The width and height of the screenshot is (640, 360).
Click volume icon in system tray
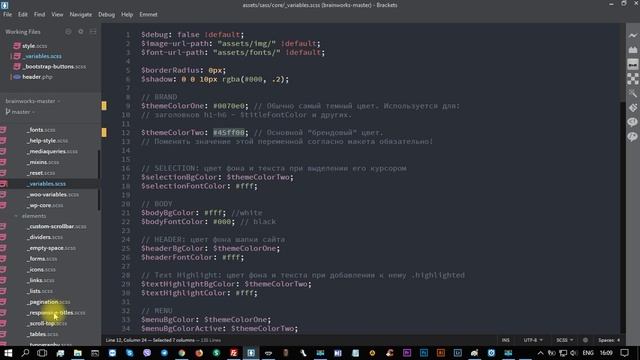pyautogui.click(x=574, y=353)
